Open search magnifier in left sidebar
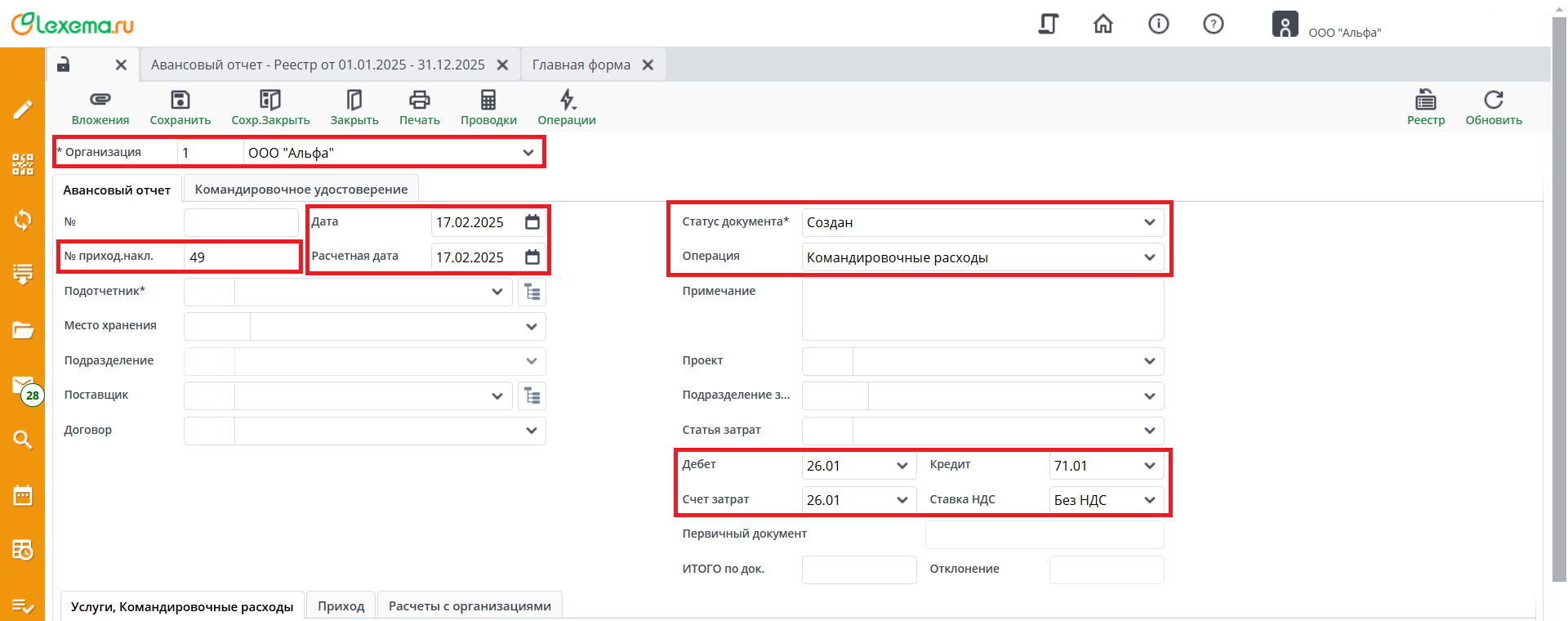This screenshot has width=1568, height=621. click(x=22, y=440)
